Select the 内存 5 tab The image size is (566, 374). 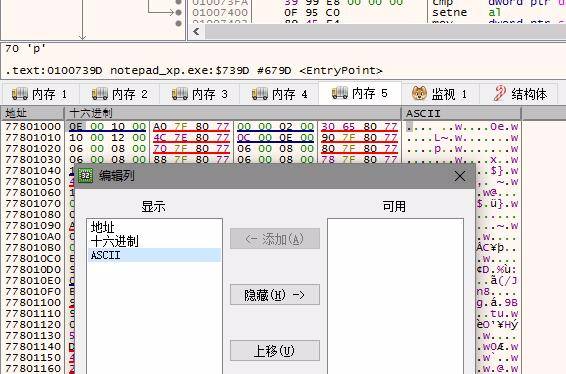(x=360, y=94)
